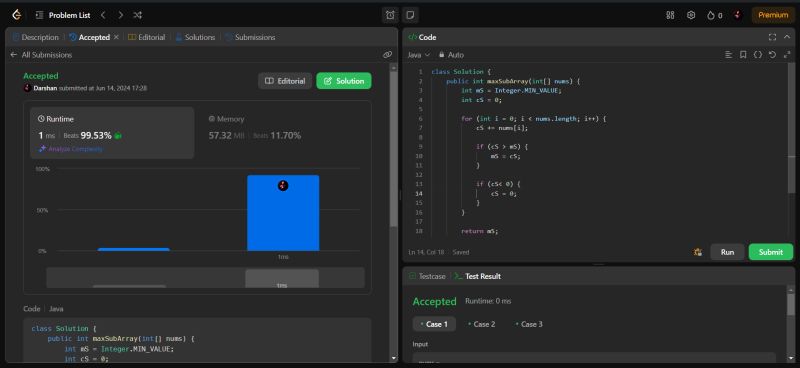
Task: Select Case 3 test case
Action: click(529, 324)
